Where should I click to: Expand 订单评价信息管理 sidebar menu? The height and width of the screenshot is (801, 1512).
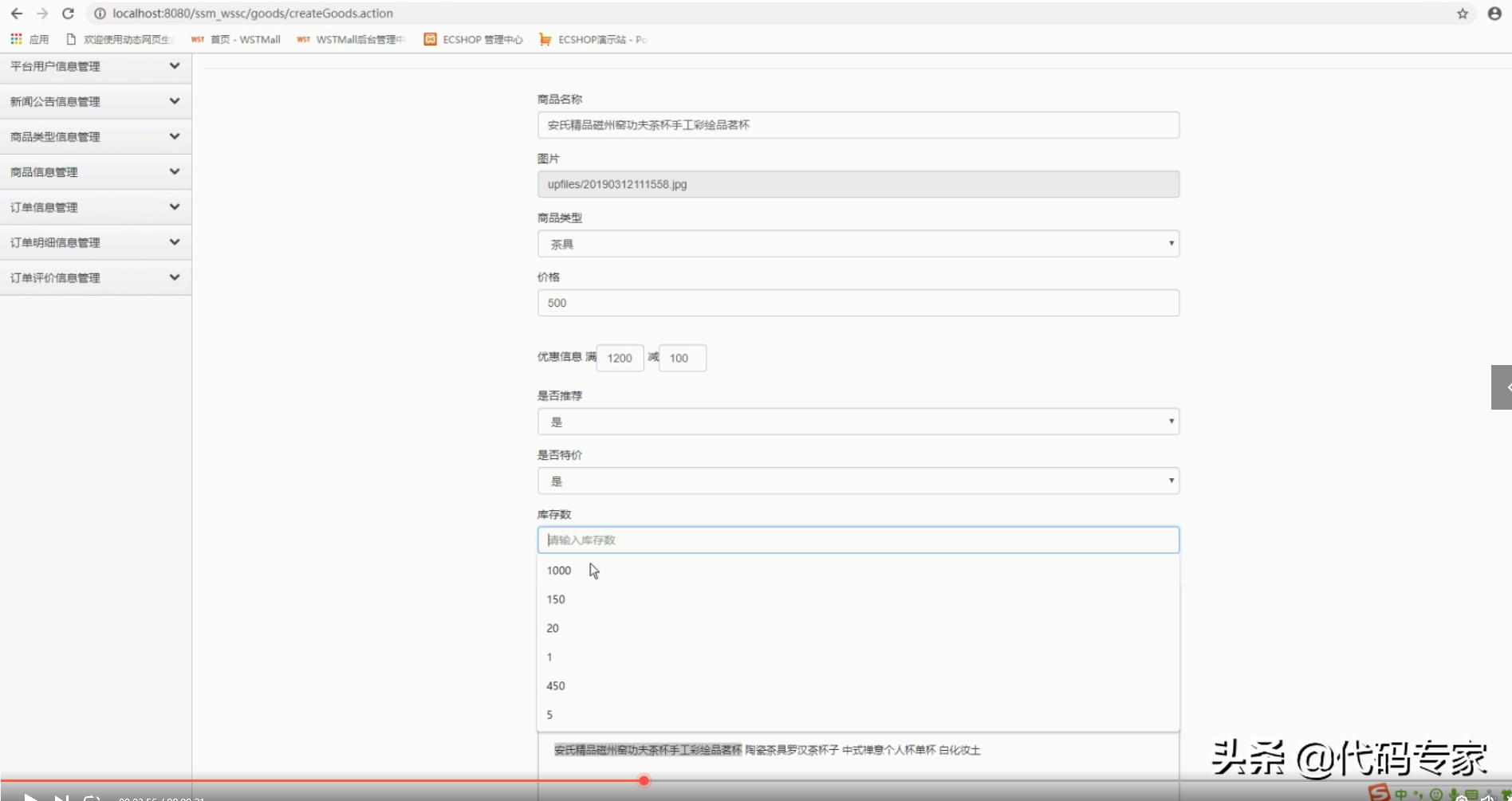coord(96,277)
